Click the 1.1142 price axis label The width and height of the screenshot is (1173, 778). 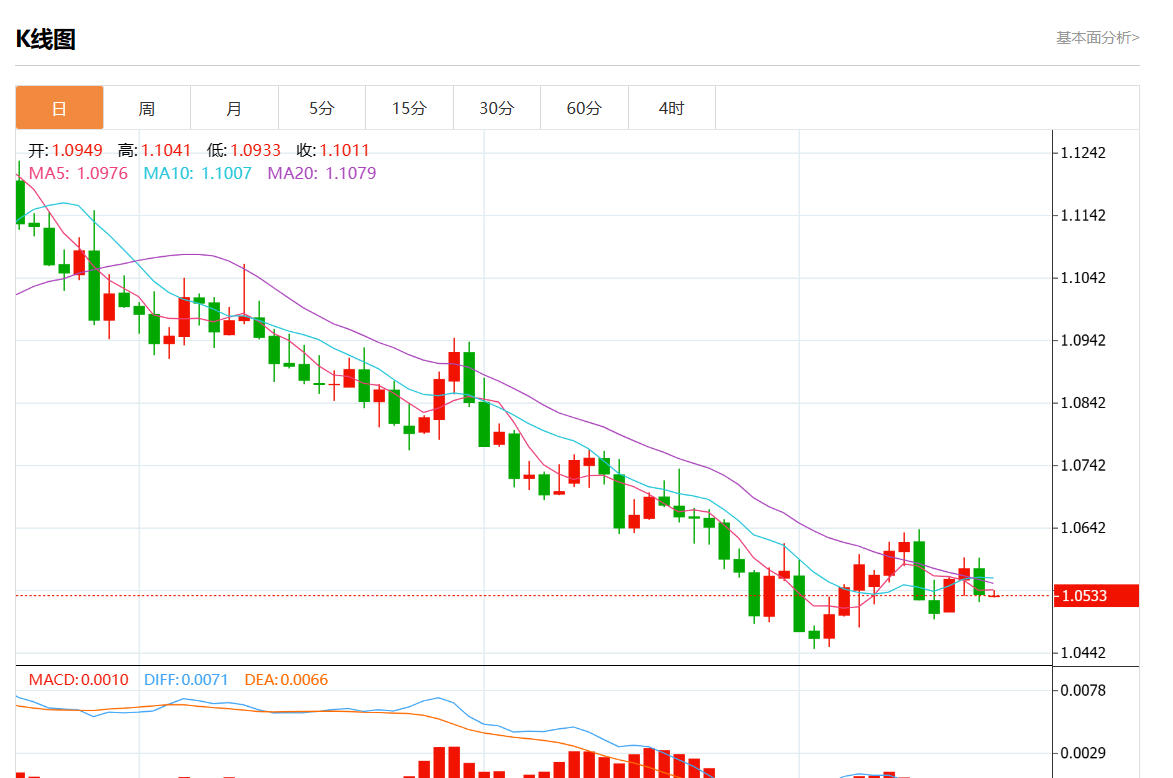point(1083,215)
